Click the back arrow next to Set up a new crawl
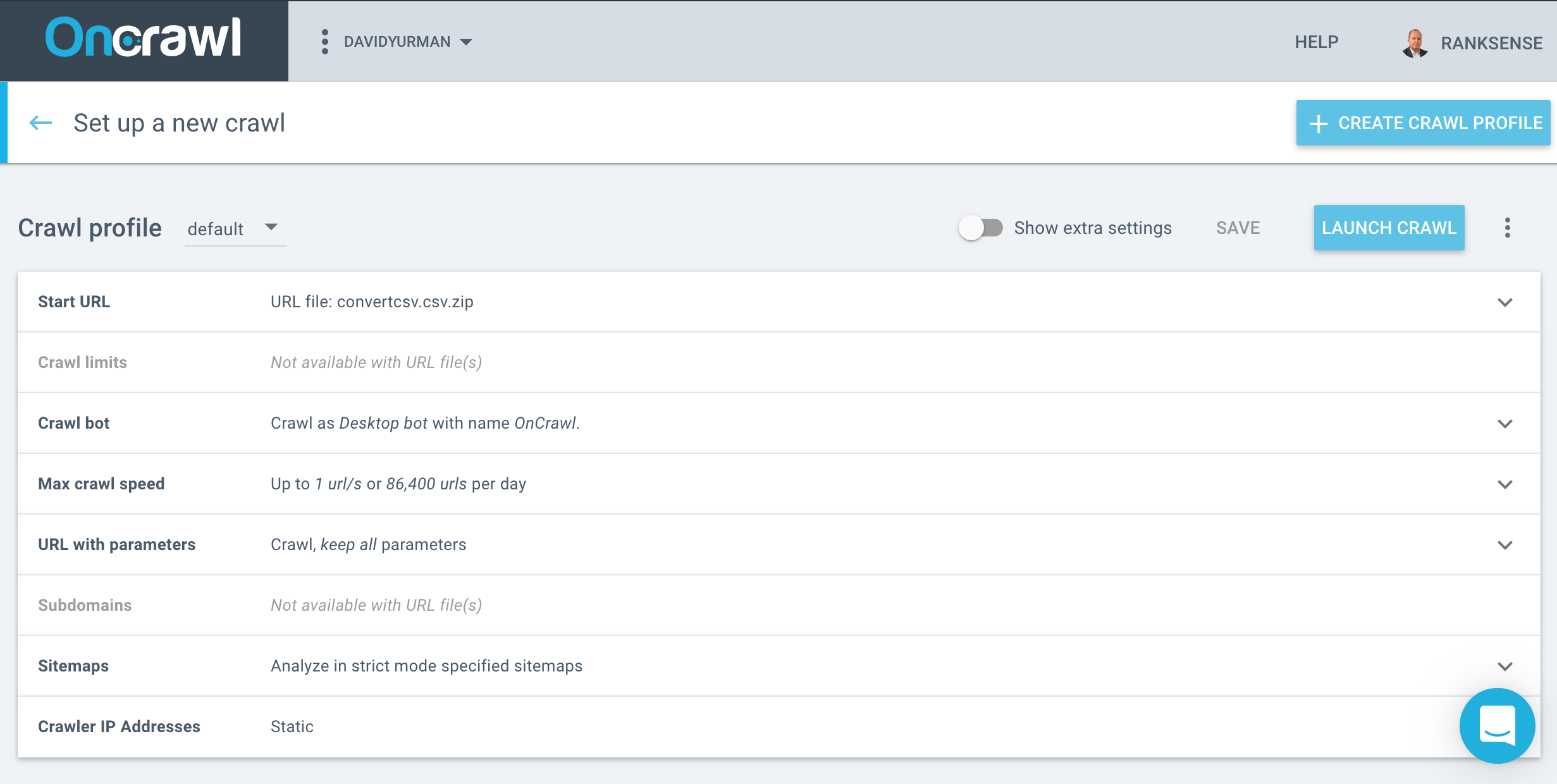 (x=41, y=123)
